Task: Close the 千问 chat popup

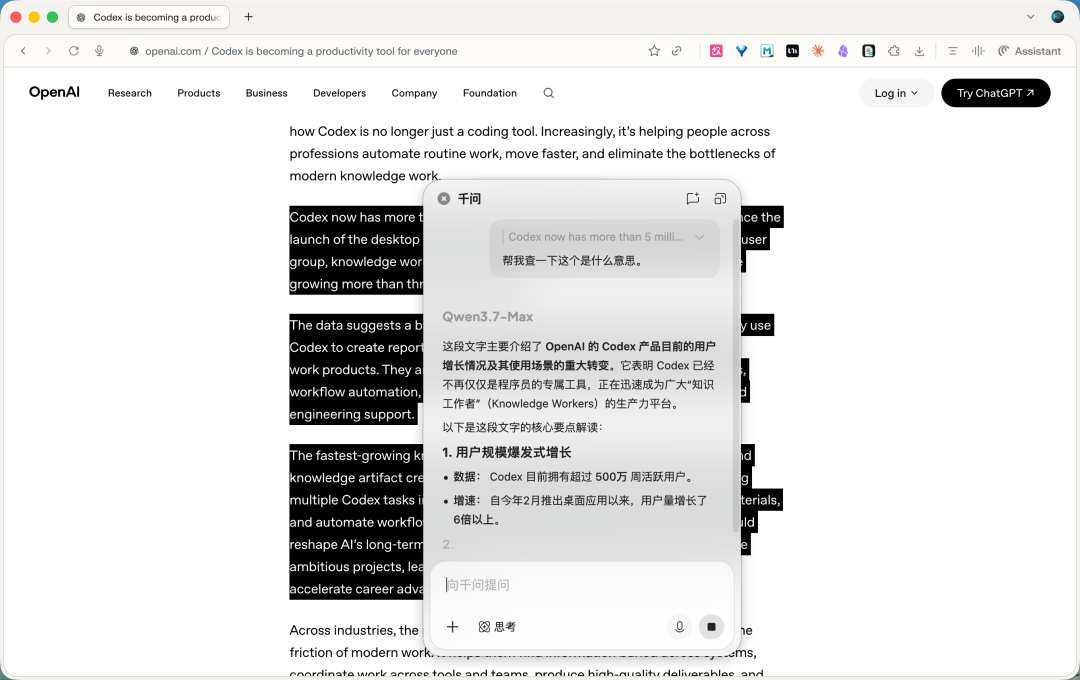Action: [444, 198]
